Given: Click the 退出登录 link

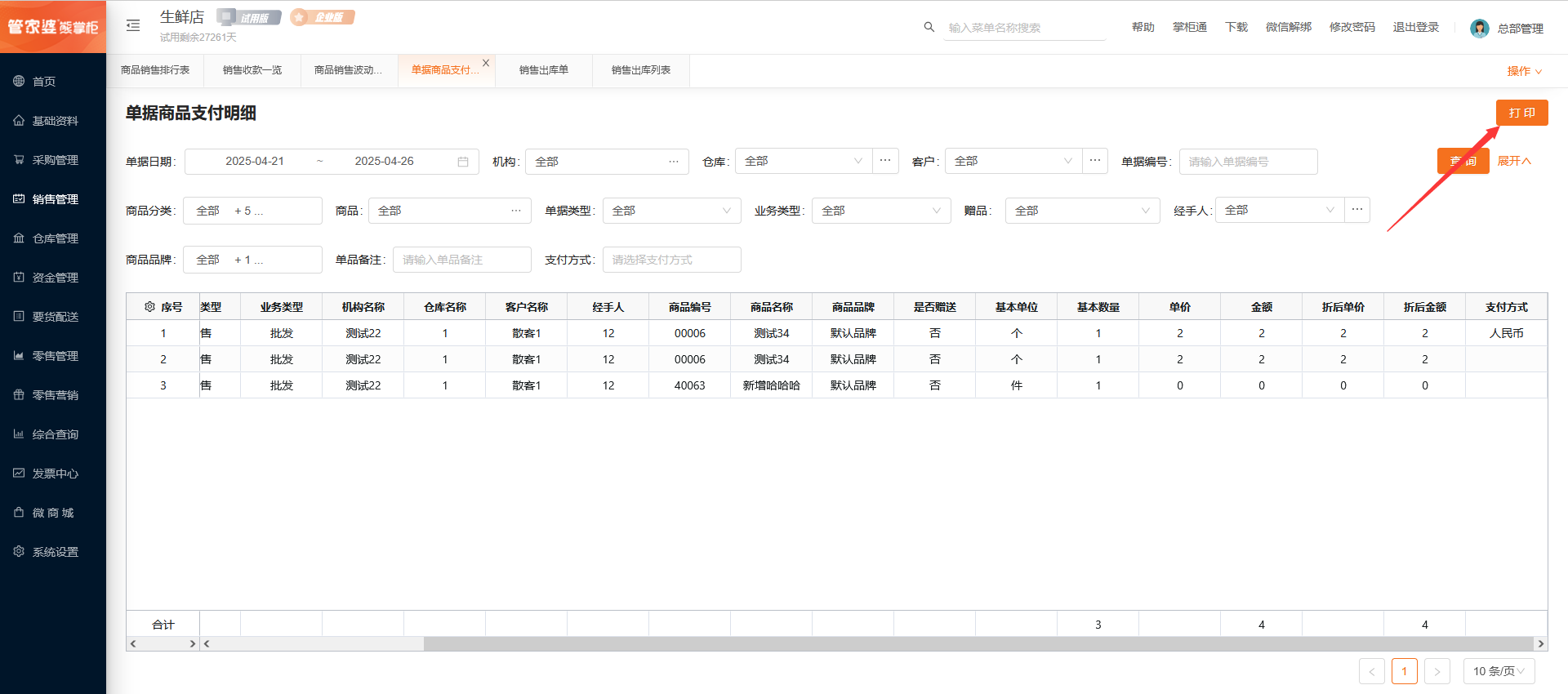Looking at the screenshot, I should coord(1415,28).
